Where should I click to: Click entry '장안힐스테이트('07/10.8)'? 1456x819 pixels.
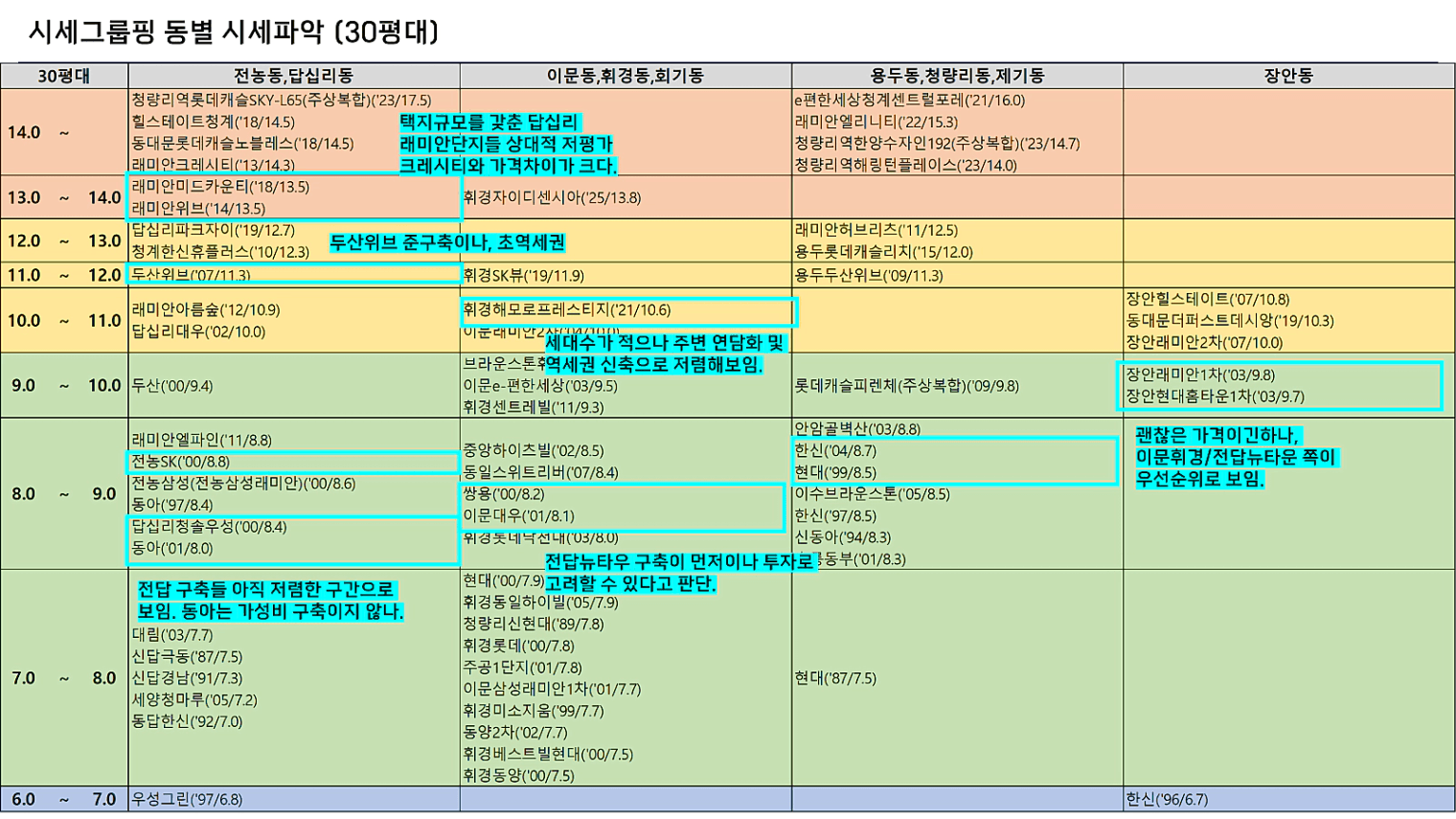pyautogui.click(x=1208, y=299)
